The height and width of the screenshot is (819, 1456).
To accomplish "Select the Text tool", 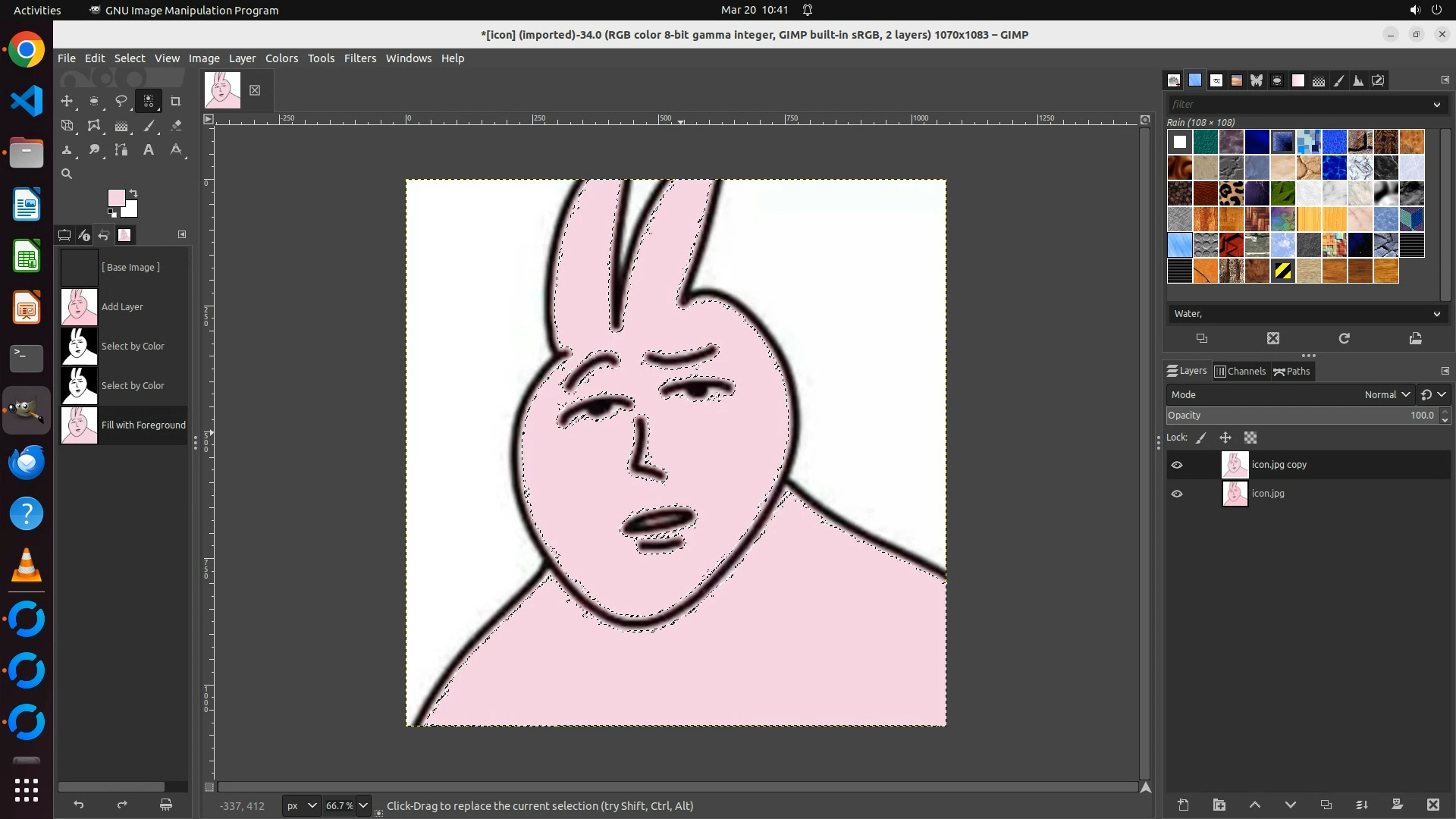I will (x=149, y=150).
